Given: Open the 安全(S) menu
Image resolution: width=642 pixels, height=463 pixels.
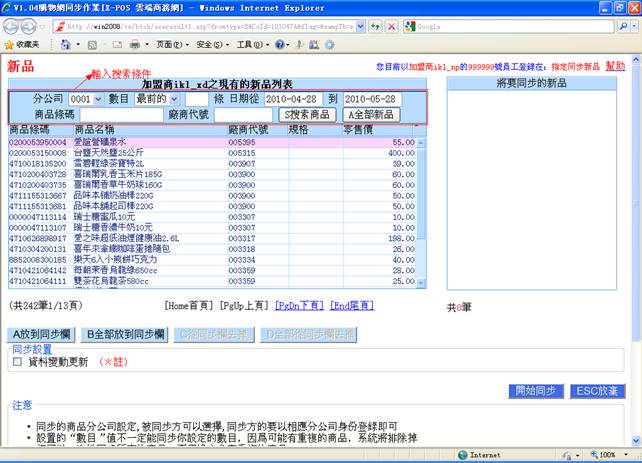Looking at the screenshot, I should 210,45.
